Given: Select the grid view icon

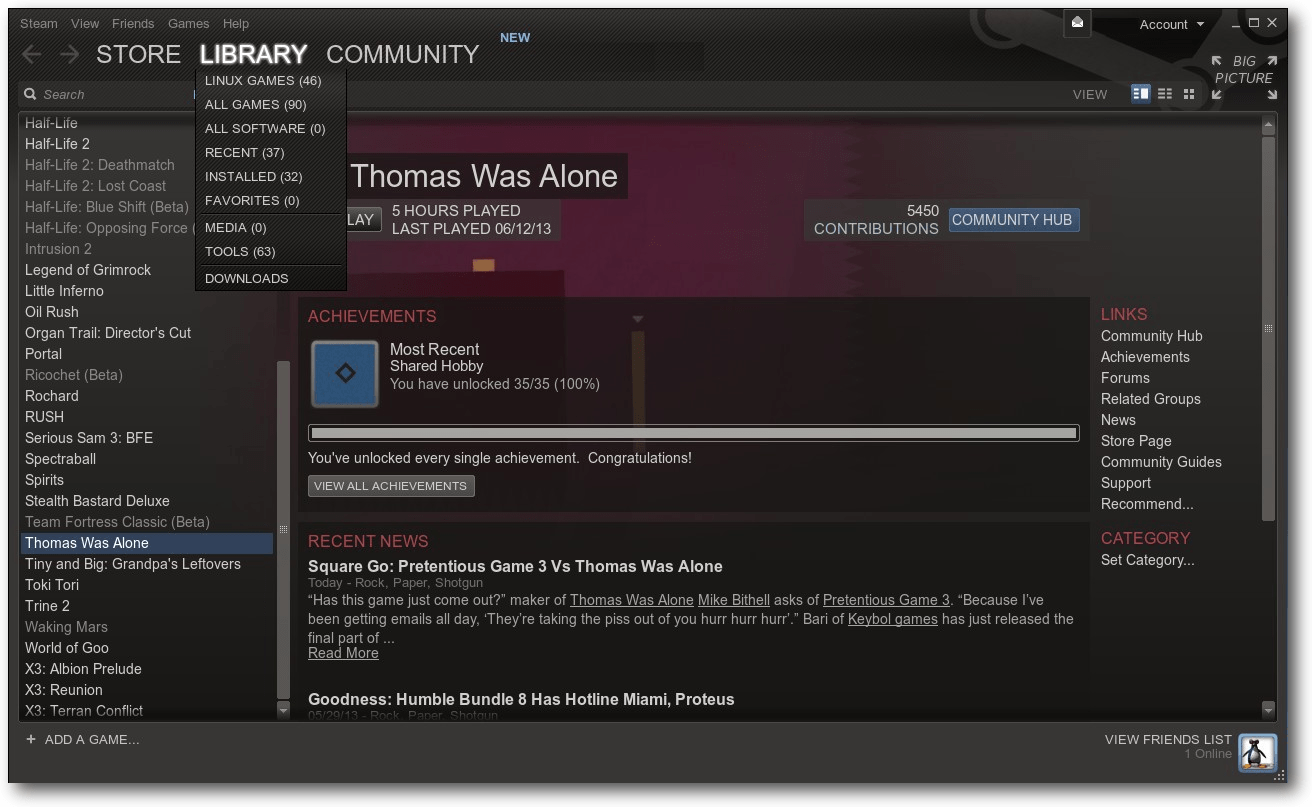Looking at the screenshot, I should click(x=1189, y=94).
